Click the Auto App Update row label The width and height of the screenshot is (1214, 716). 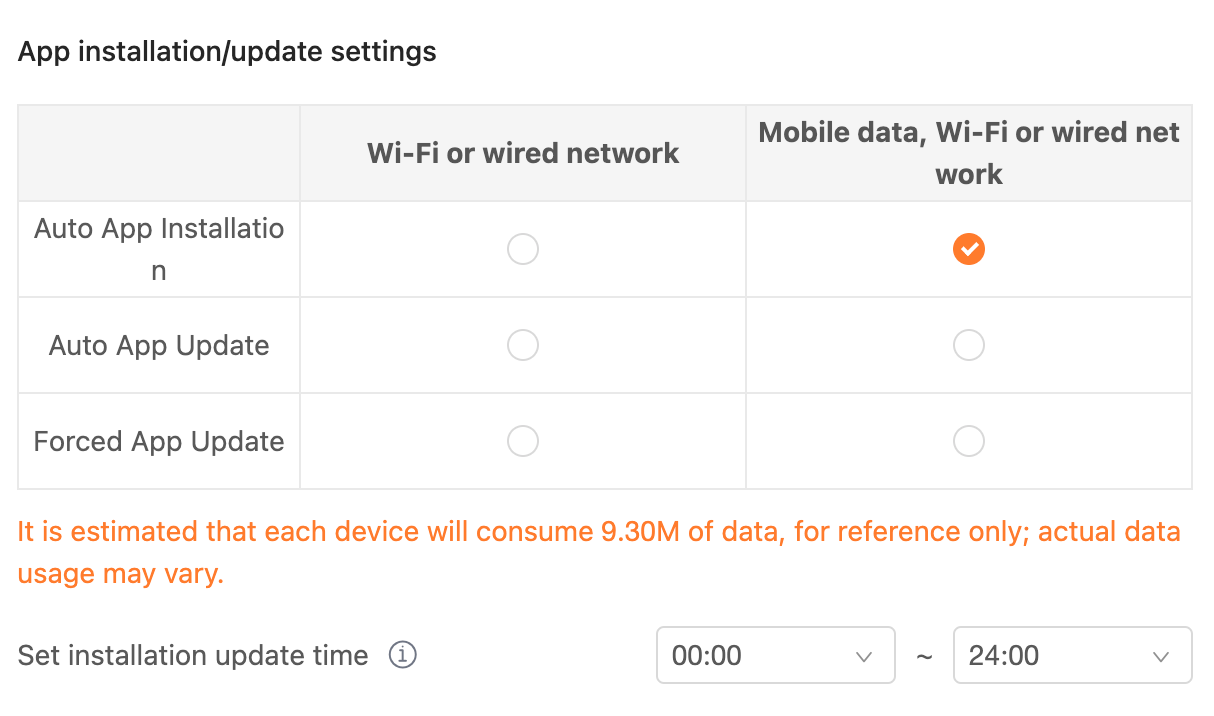coord(159,345)
